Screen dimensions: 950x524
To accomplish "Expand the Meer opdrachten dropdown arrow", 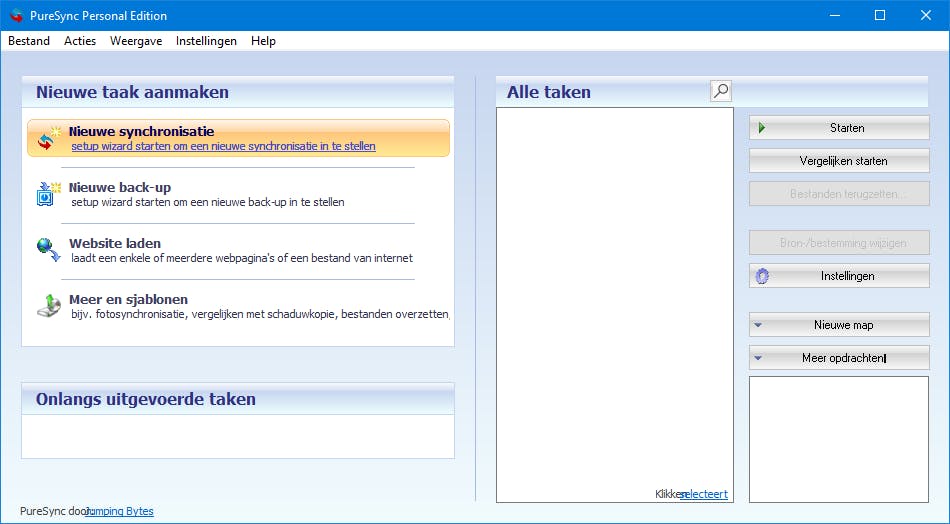I will point(758,358).
